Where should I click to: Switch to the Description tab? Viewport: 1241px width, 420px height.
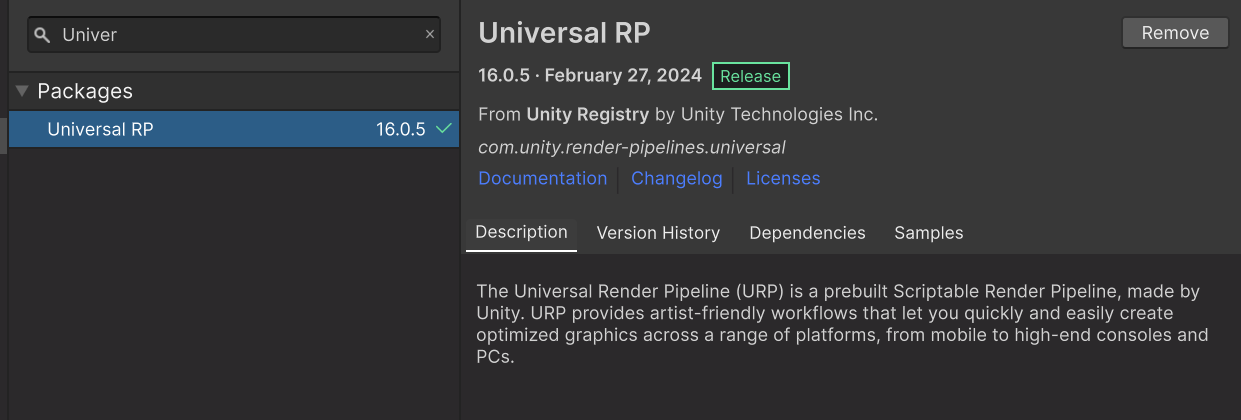[521, 232]
